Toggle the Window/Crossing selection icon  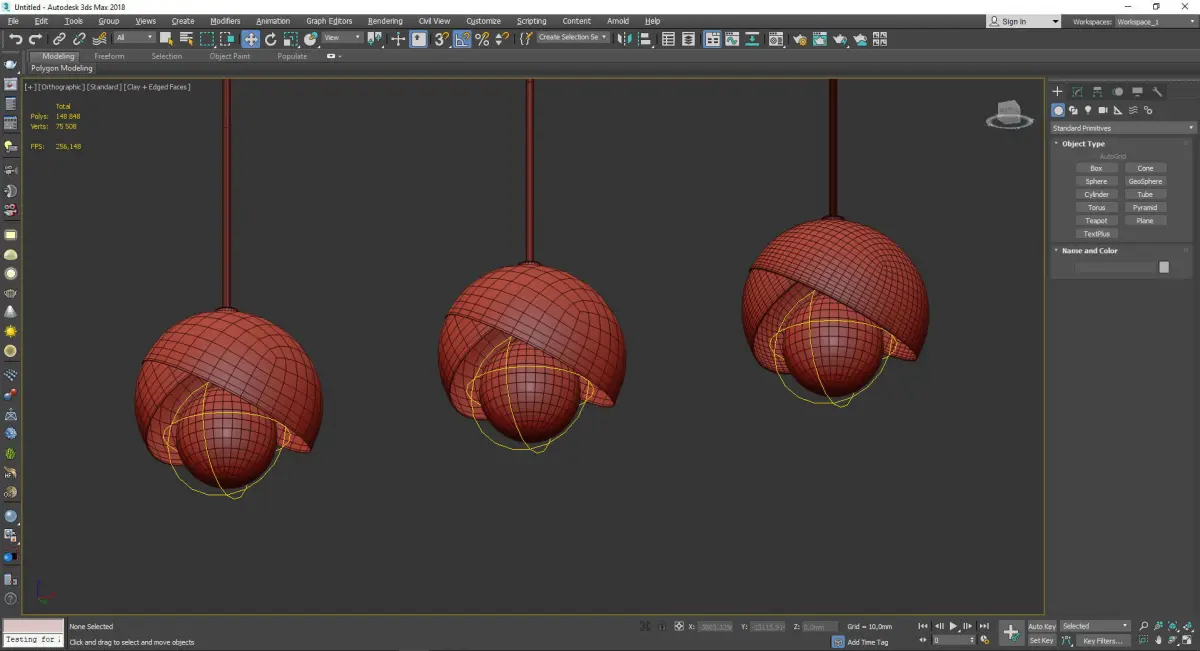point(228,39)
